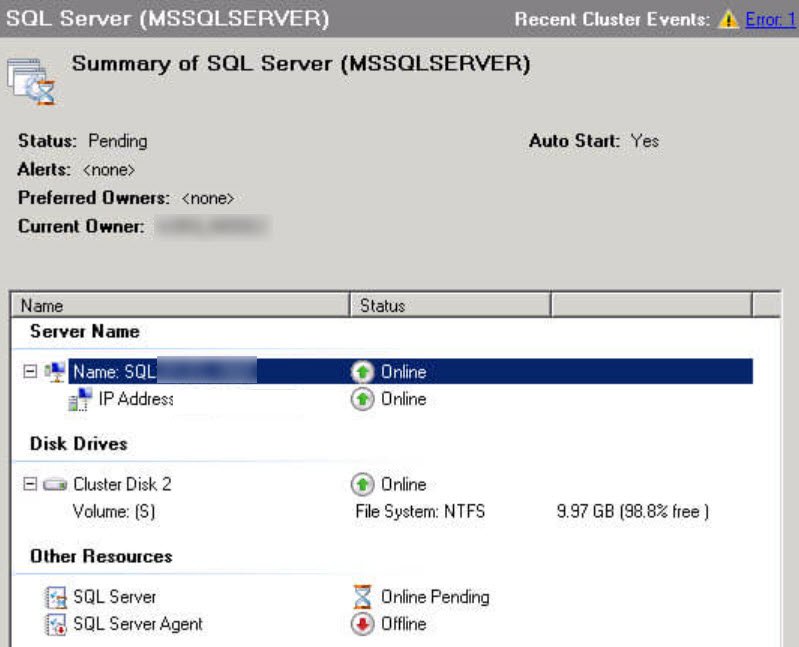Click the green Online arrow in Name: SQL row

(x=362, y=372)
